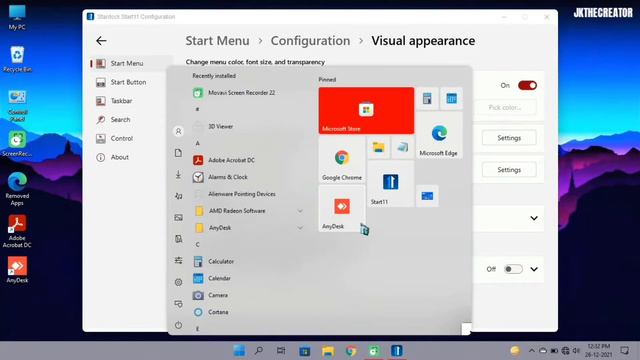The height and width of the screenshot is (360, 640).
Task: Jump to letter C header in app list
Action: point(198,244)
